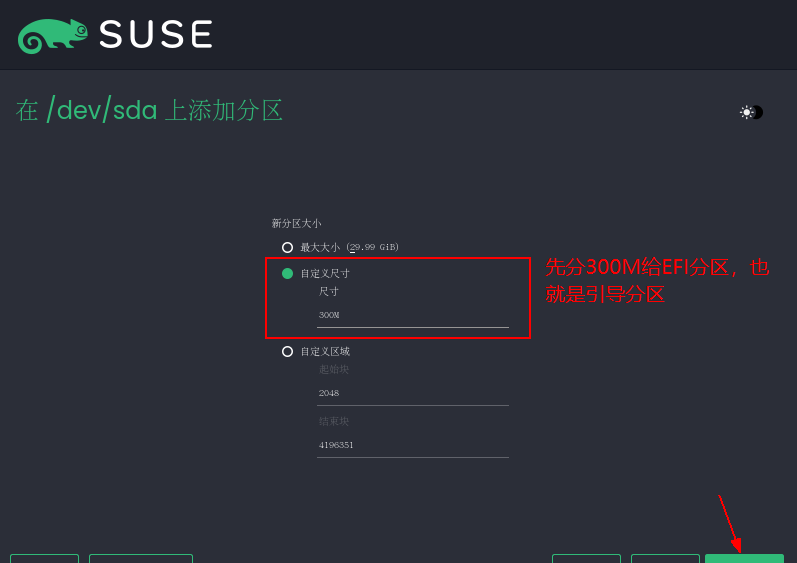
Task: Click the red 先分300M给EFI分区 annotation text
Action: coord(657,280)
